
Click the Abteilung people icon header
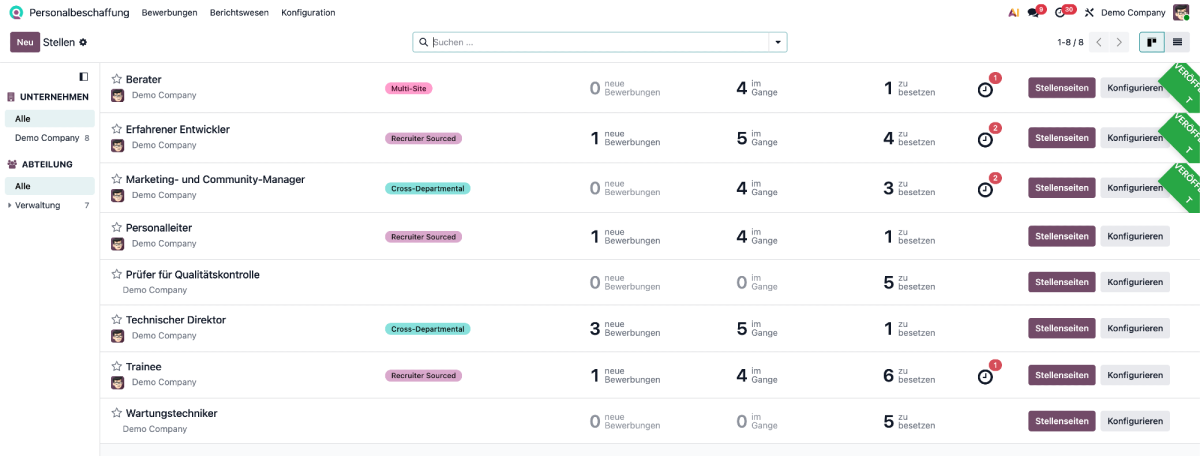pos(11,164)
